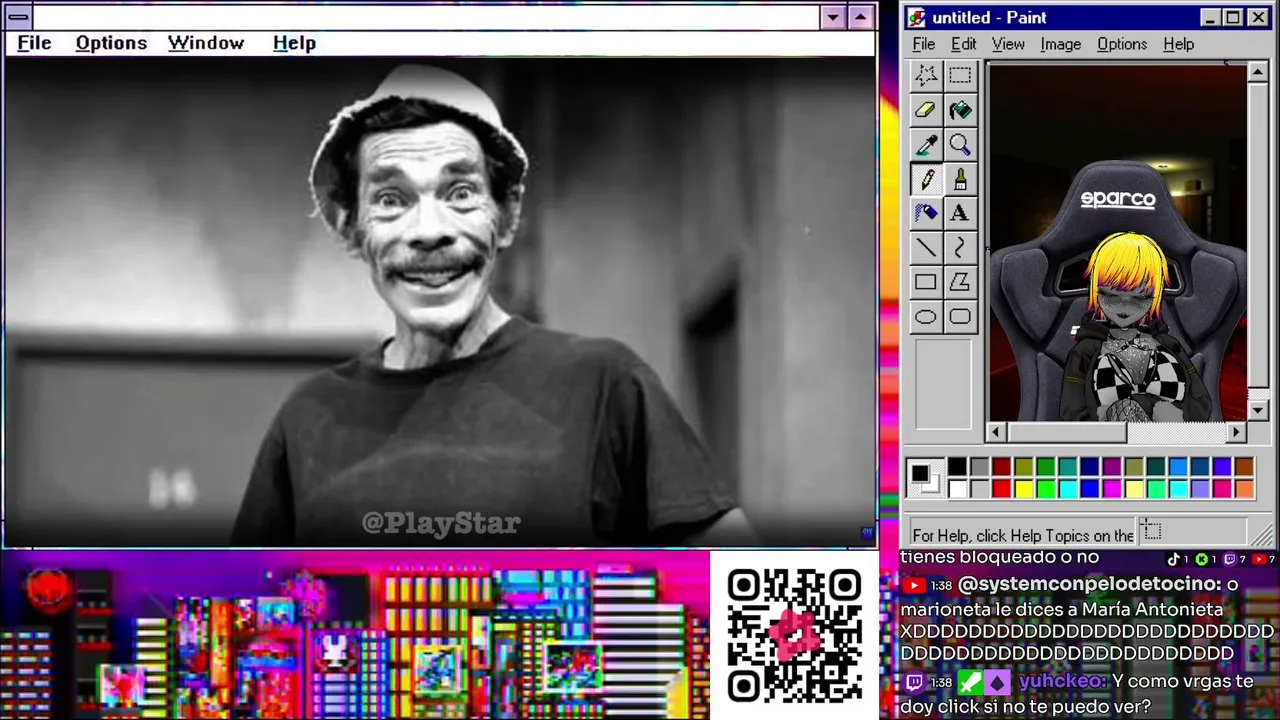Viewport: 1280px width, 720px height.
Task: Select the Rounded Rectangle tool
Action: click(x=960, y=317)
